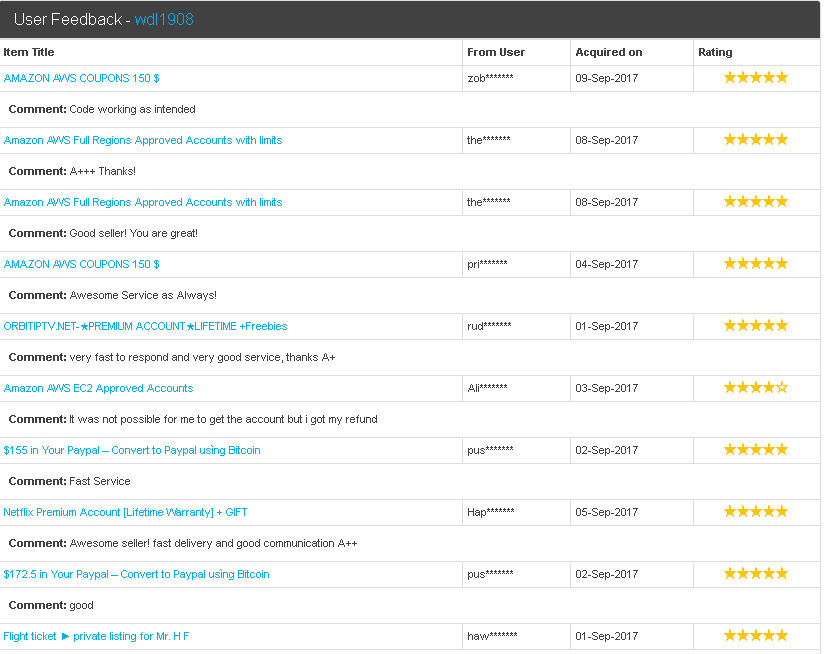Open the Netflix Premium Account listing

[x=125, y=512]
